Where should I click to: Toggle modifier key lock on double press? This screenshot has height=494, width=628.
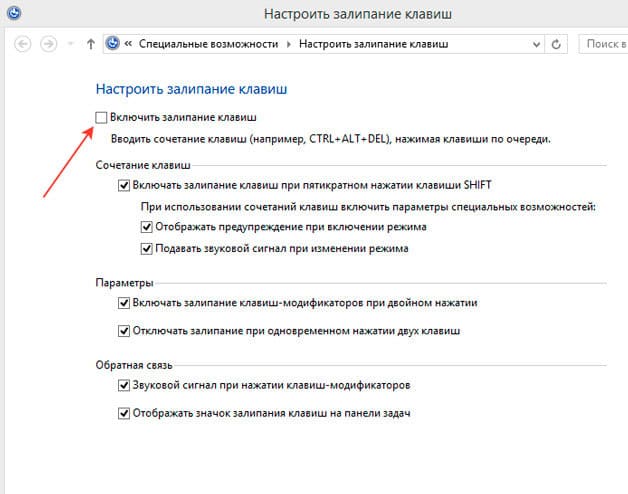point(124,302)
